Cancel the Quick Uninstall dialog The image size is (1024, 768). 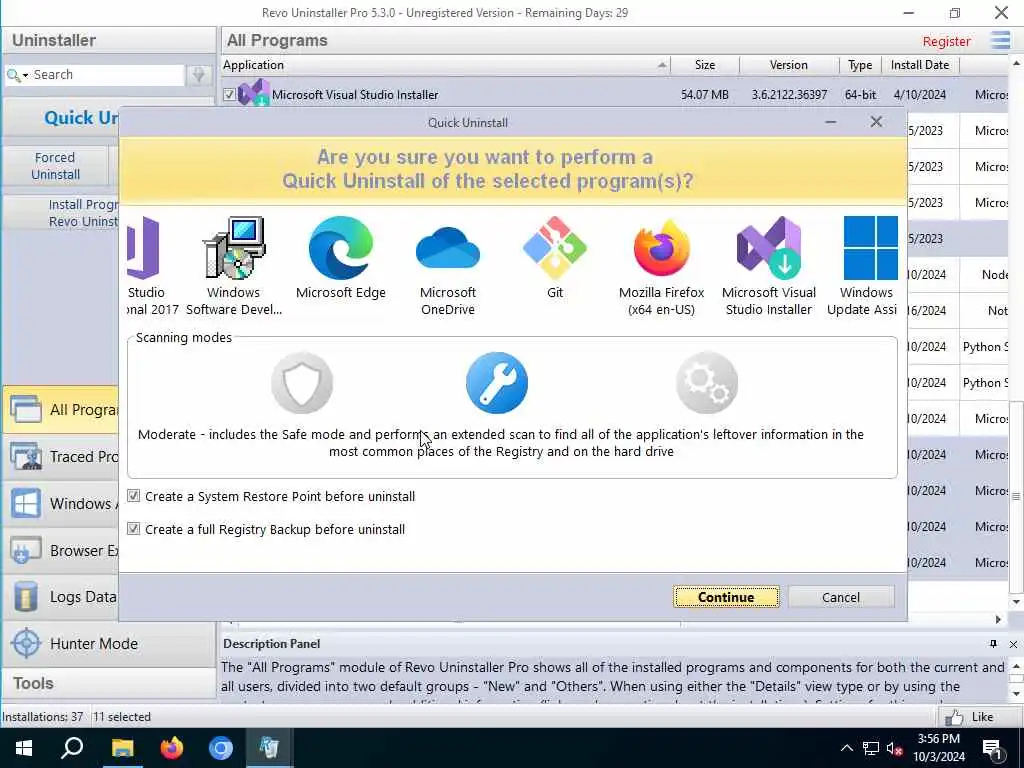[841, 597]
